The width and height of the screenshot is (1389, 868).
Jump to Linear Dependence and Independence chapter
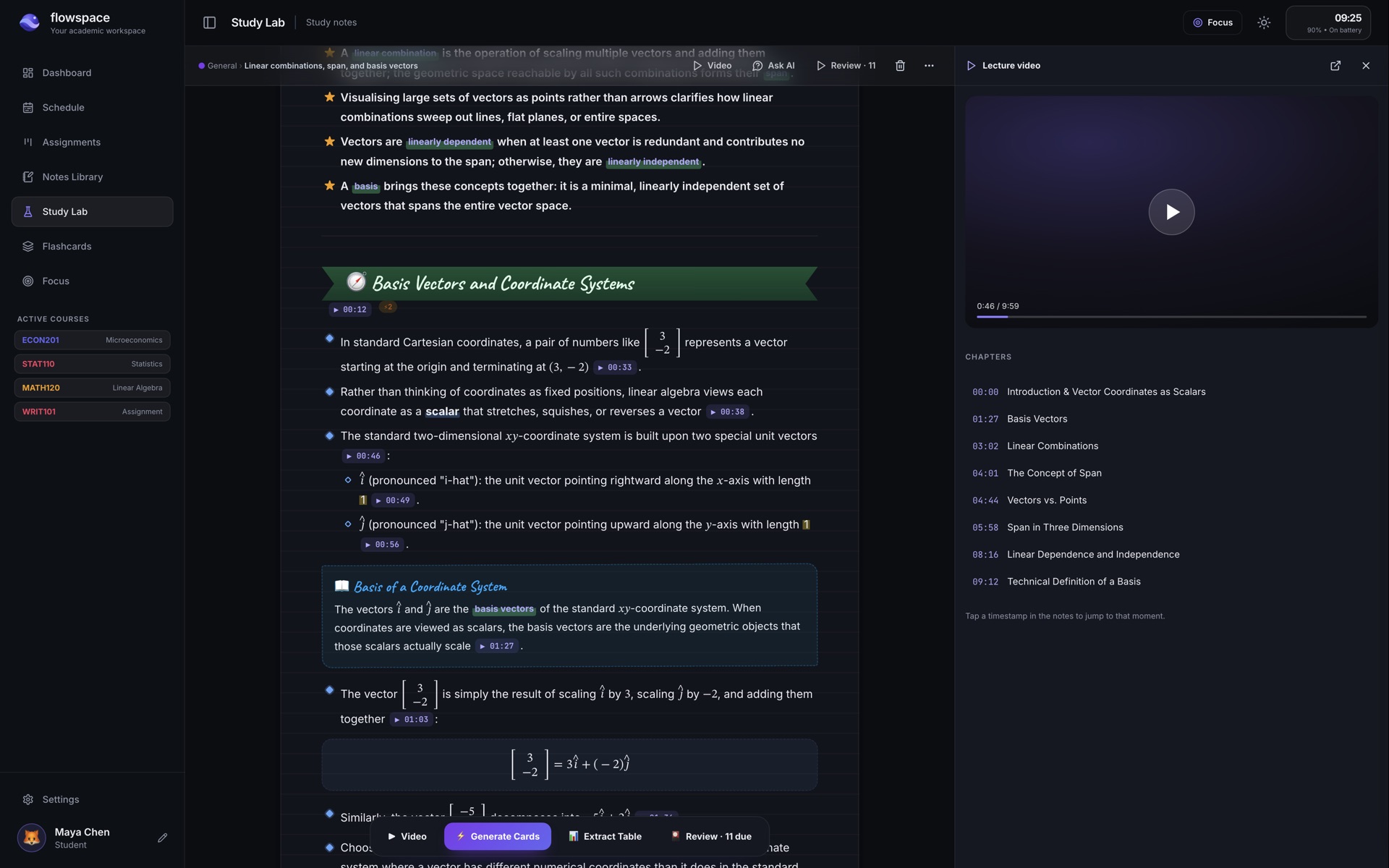coord(1171,555)
